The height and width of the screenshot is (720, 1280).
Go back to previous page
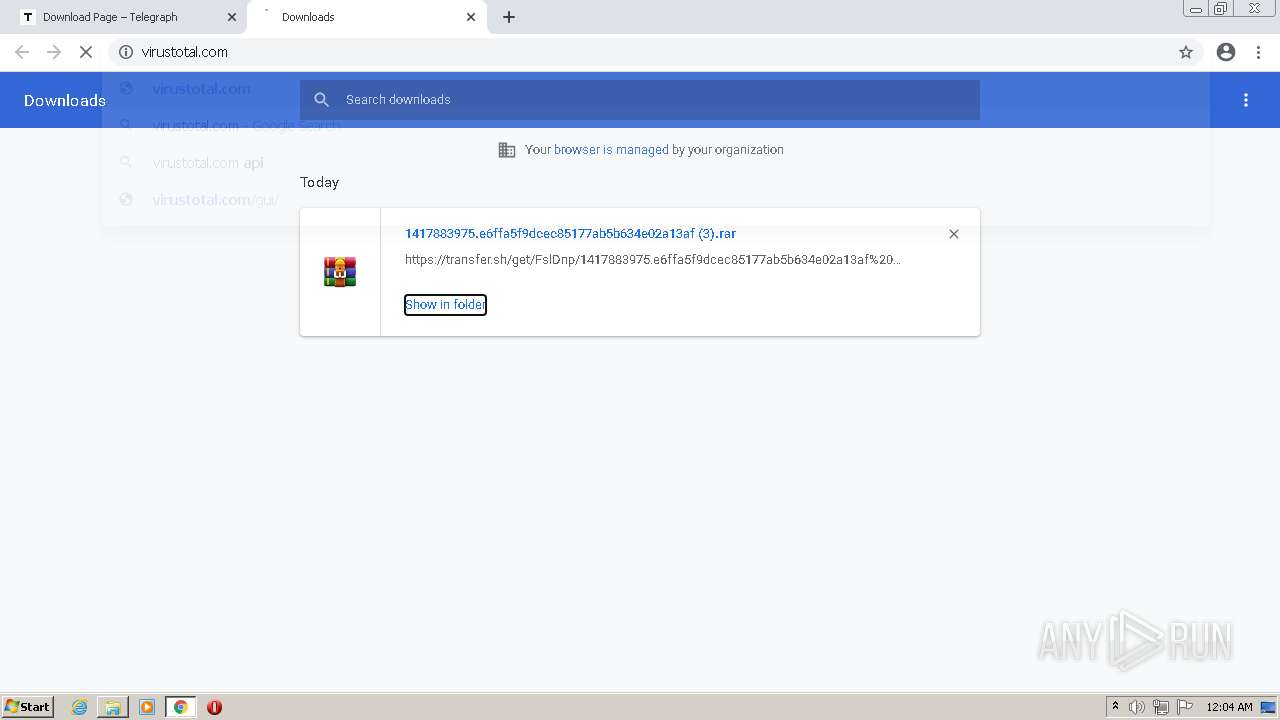point(22,52)
